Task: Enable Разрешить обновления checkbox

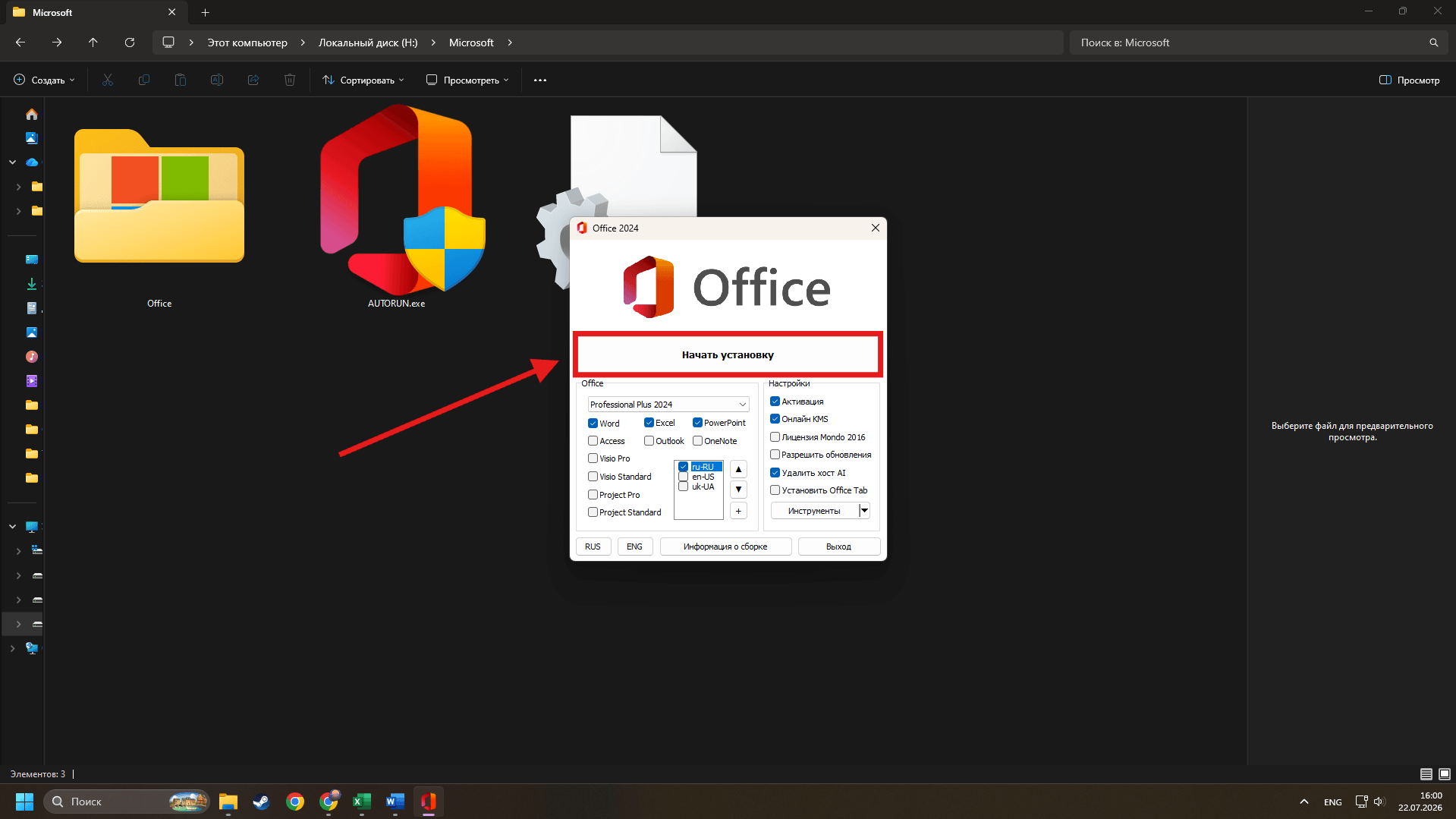Action: point(775,455)
